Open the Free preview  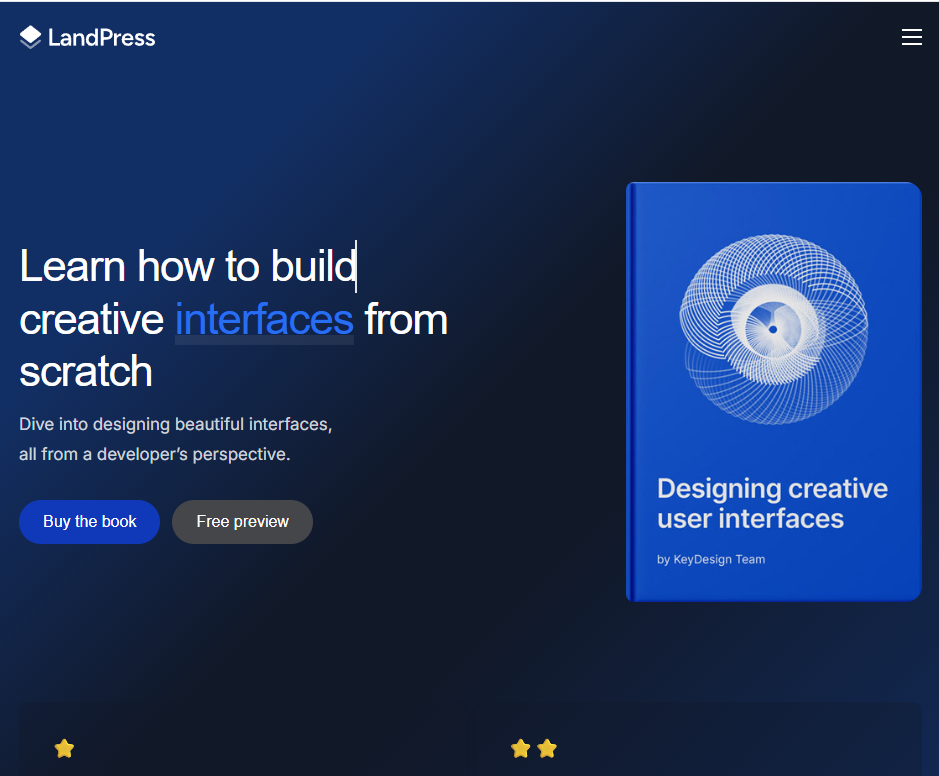click(x=241, y=521)
